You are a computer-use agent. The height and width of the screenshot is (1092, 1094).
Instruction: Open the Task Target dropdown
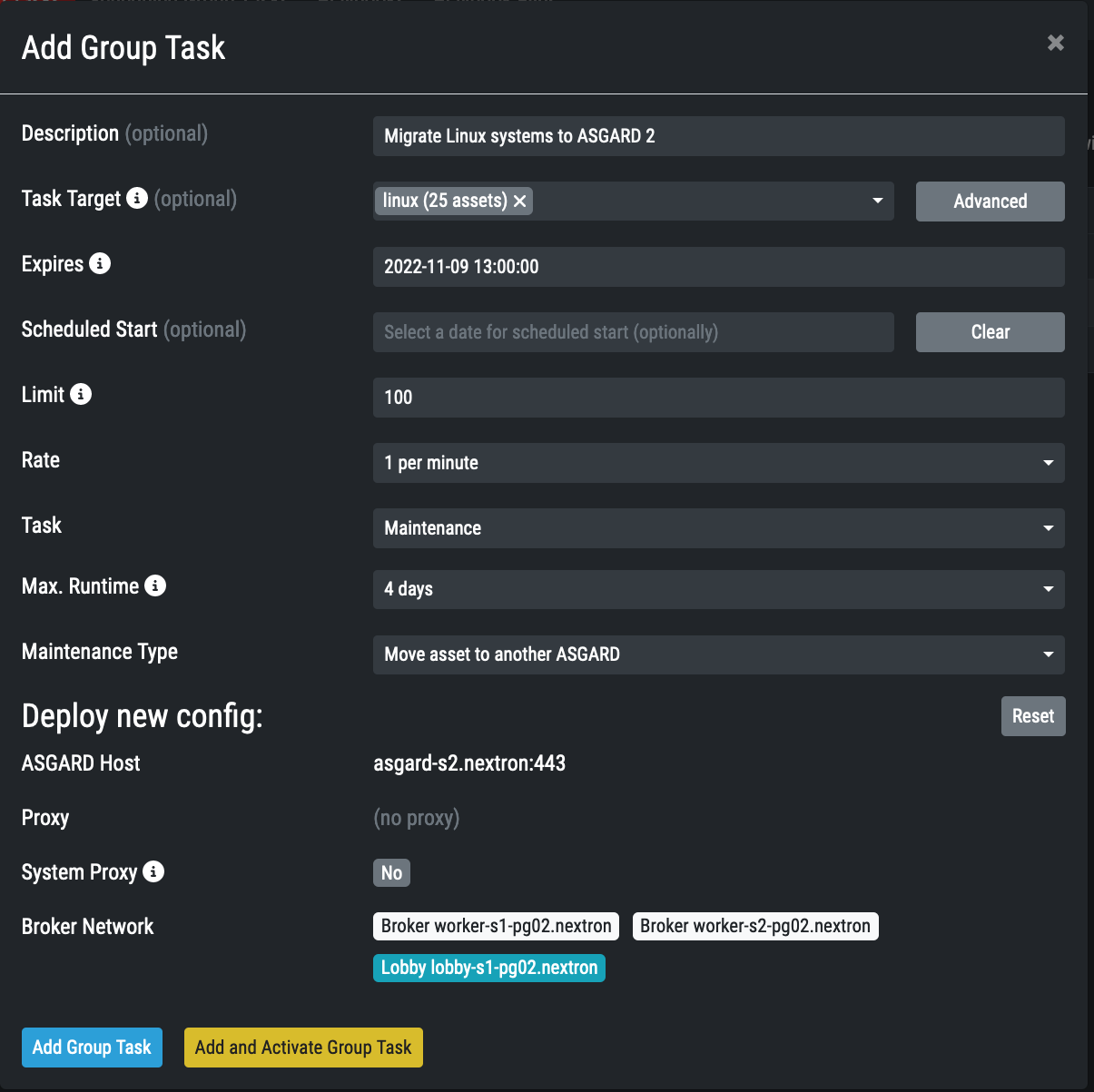[877, 201]
